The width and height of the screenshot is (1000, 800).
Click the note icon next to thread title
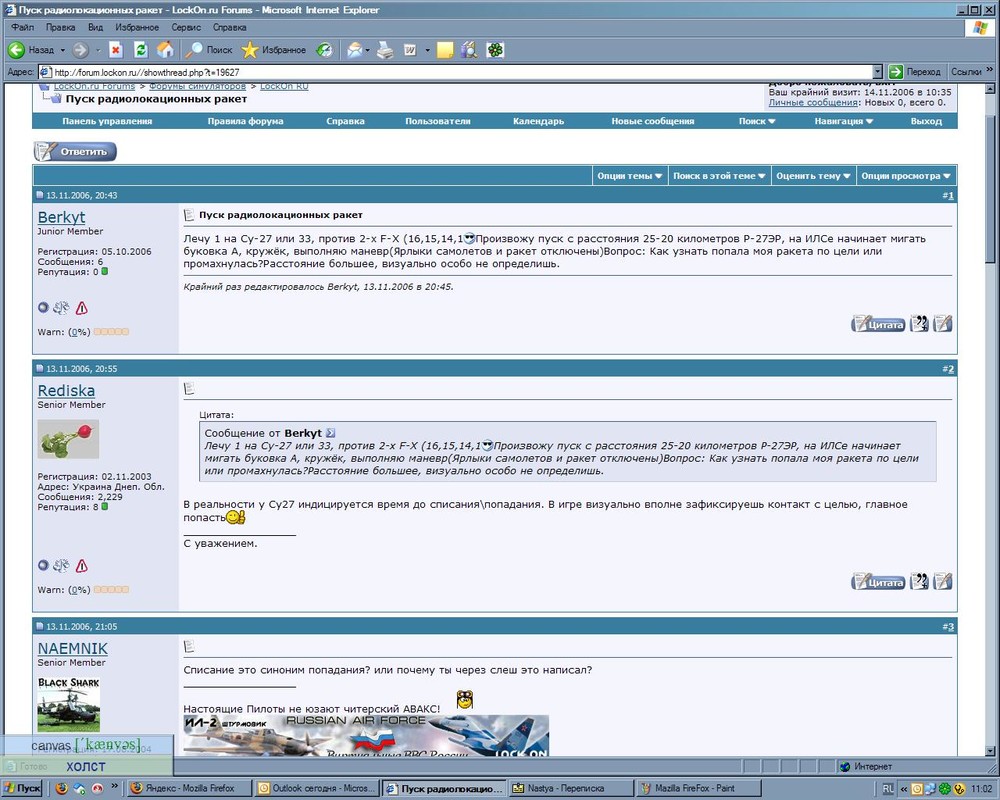pos(187,215)
